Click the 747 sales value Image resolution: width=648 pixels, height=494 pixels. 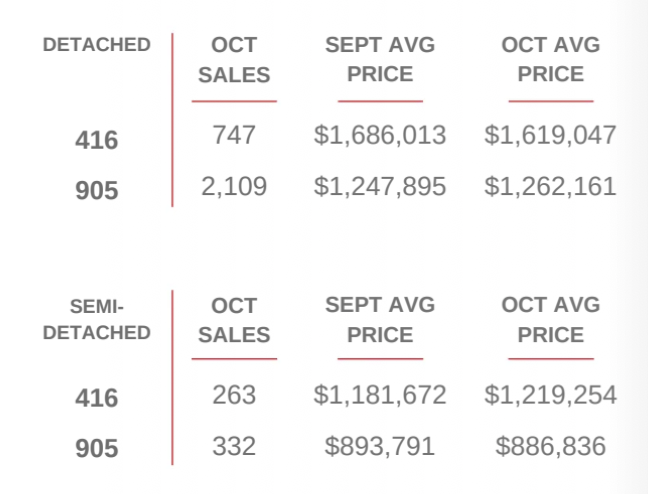(234, 135)
